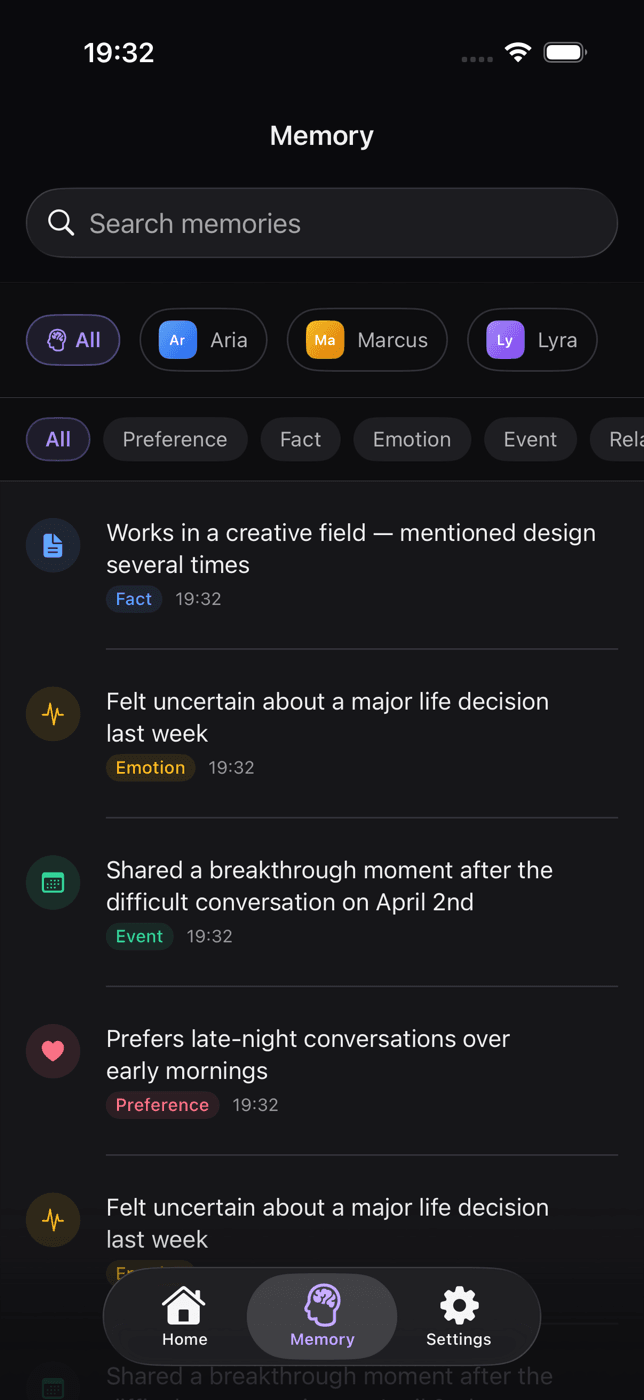The width and height of the screenshot is (644, 1400).
Task: Switch to the Memory tab in the bottom bar
Action: (322, 1317)
